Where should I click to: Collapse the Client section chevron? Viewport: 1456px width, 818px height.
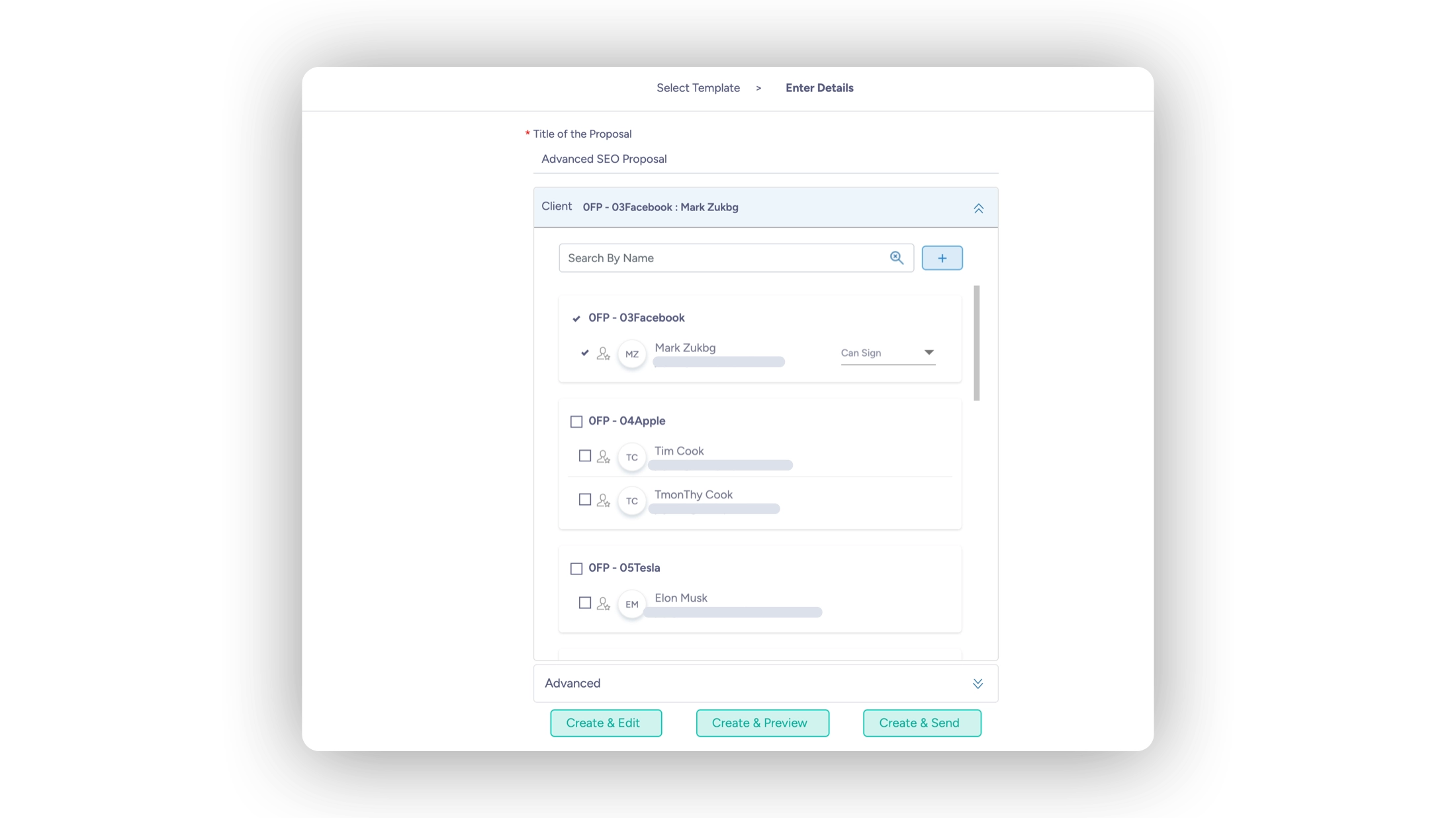978,208
